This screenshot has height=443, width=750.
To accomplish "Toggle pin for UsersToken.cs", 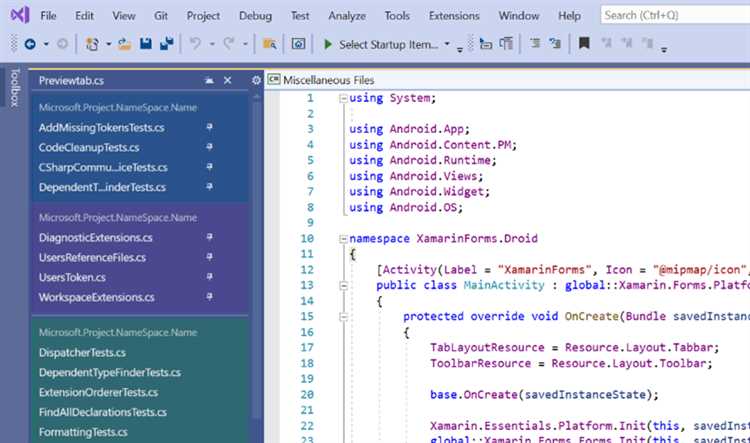I will (x=209, y=277).
